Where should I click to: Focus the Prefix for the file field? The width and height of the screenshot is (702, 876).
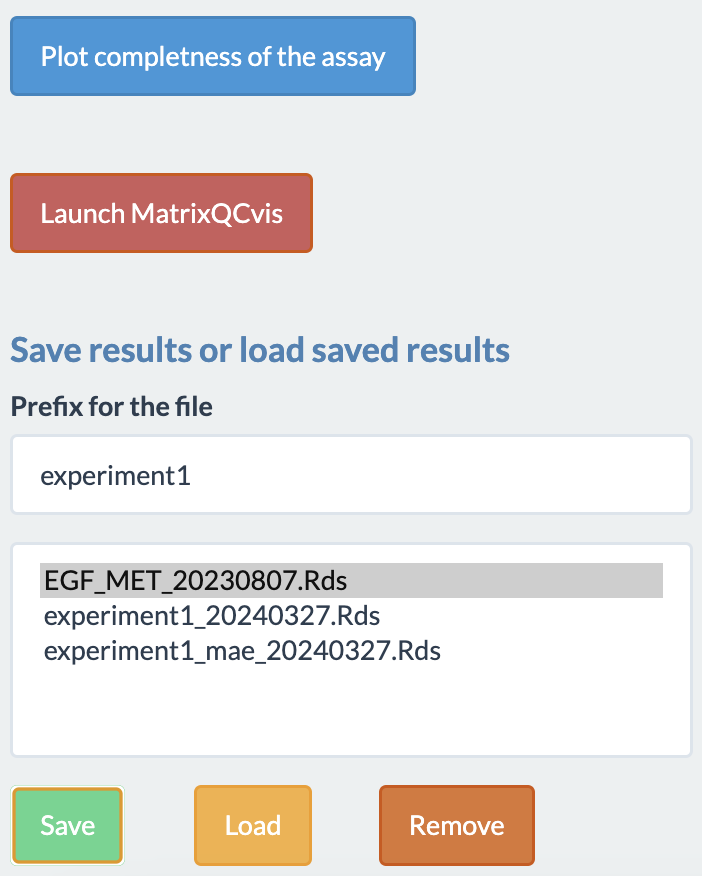[x=351, y=475]
